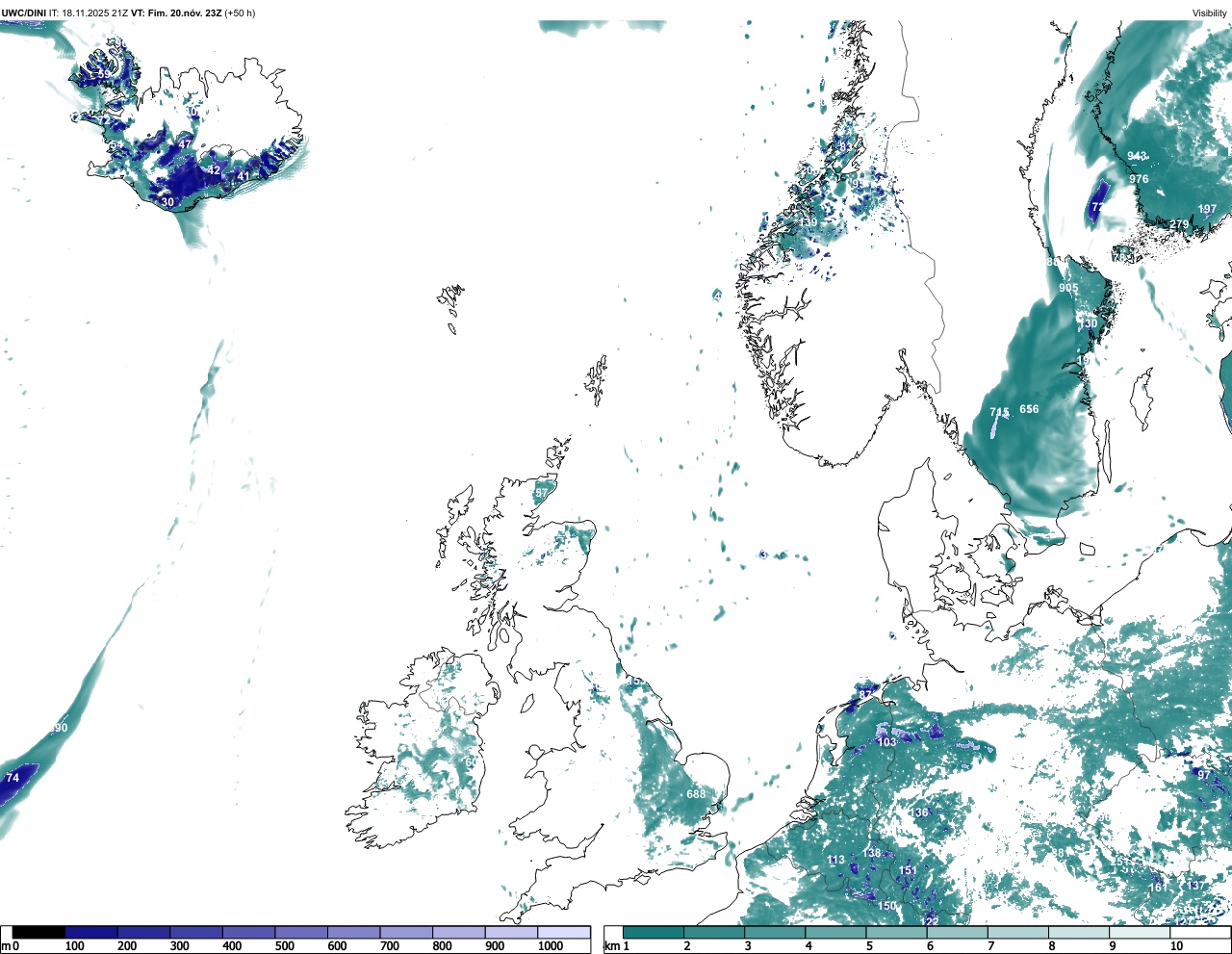1232x954 pixels.
Task: Click the '688' value over eastern England
Action: pyautogui.click(x=696, y=794)
